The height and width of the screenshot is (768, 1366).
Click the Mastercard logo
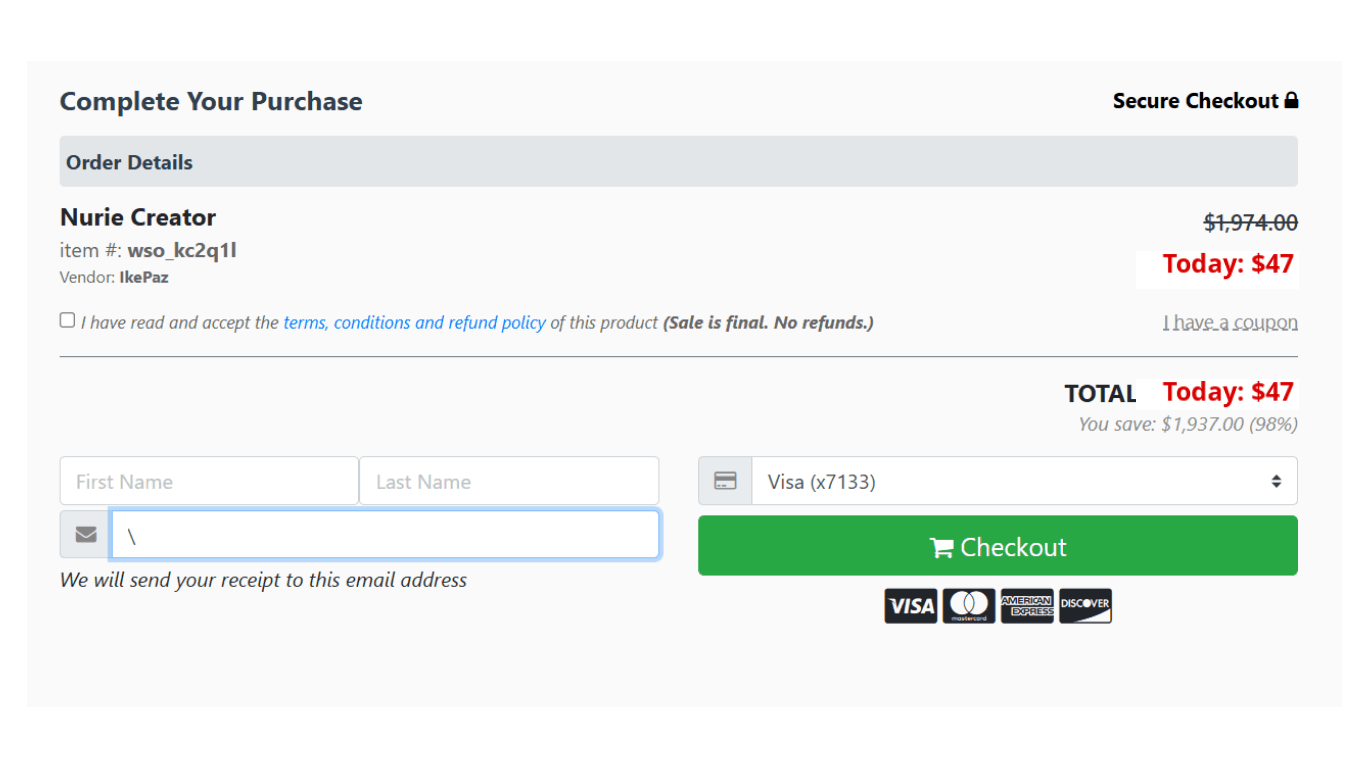pos(968,606)
